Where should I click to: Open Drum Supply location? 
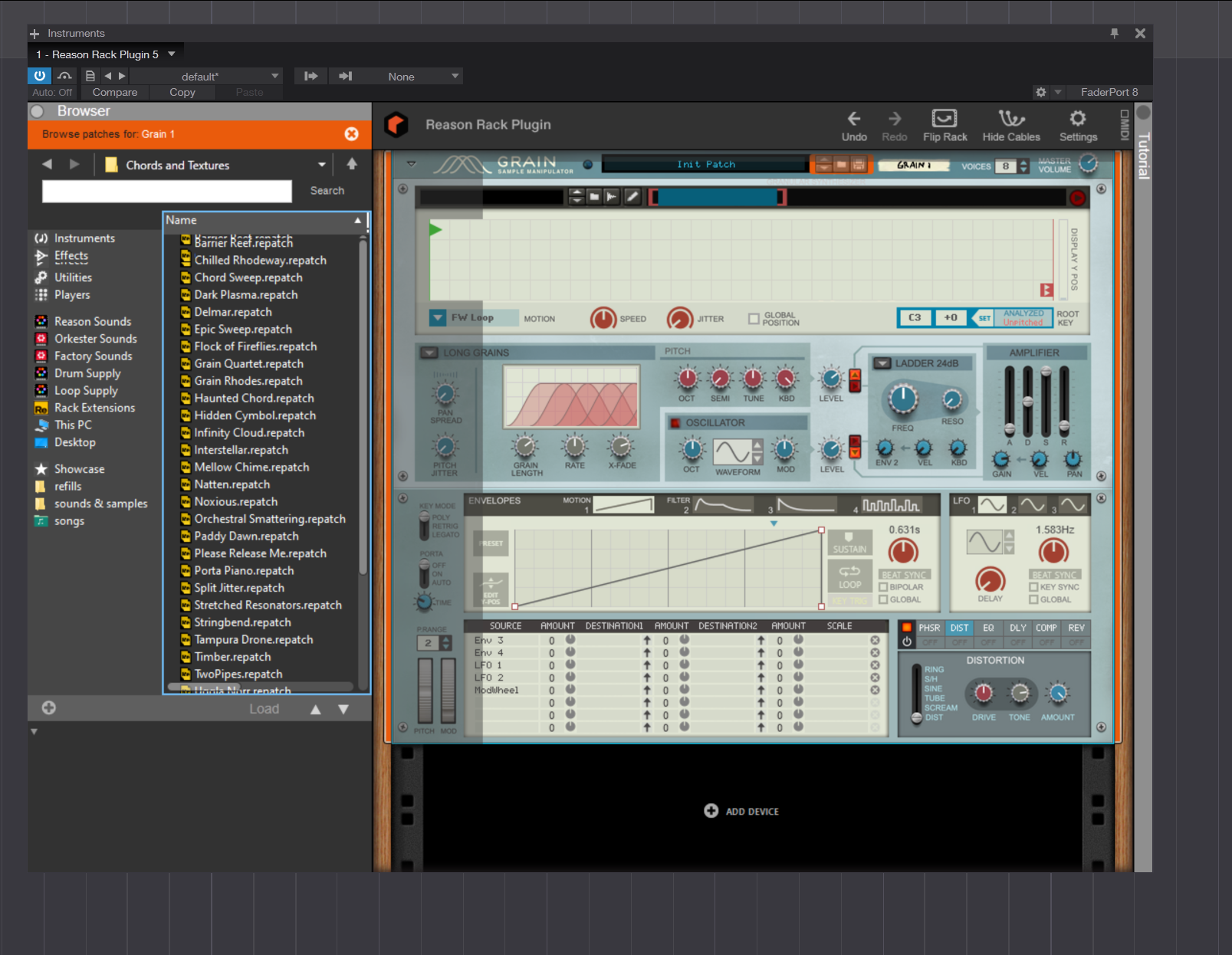tap(87, 373)
